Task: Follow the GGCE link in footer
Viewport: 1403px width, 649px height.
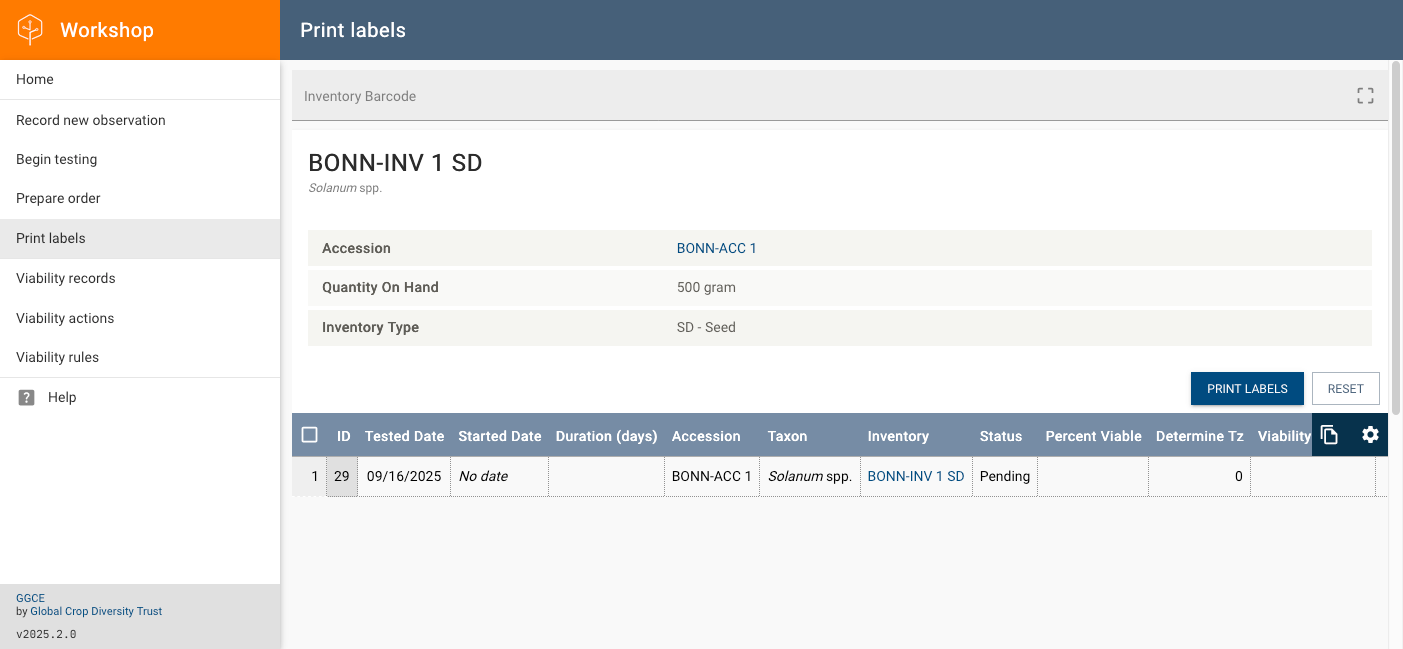Action: (x=30, y=598)
